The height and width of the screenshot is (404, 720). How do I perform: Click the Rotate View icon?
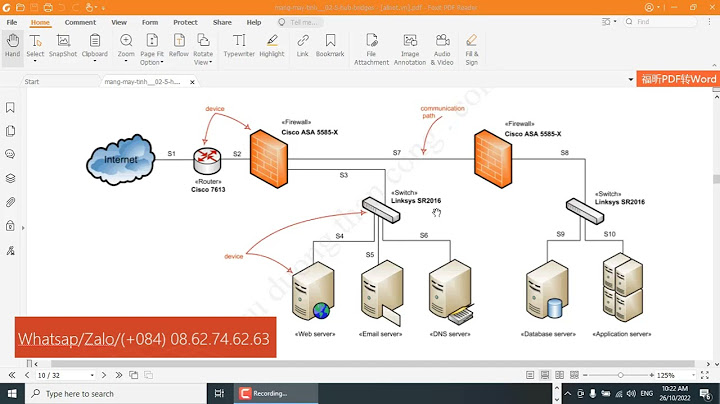[203, 41]
